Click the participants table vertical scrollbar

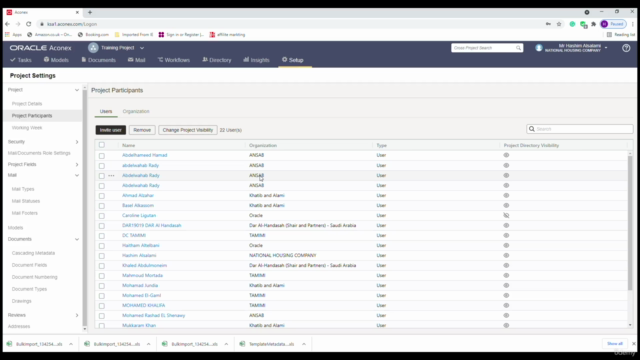point(630,222)
